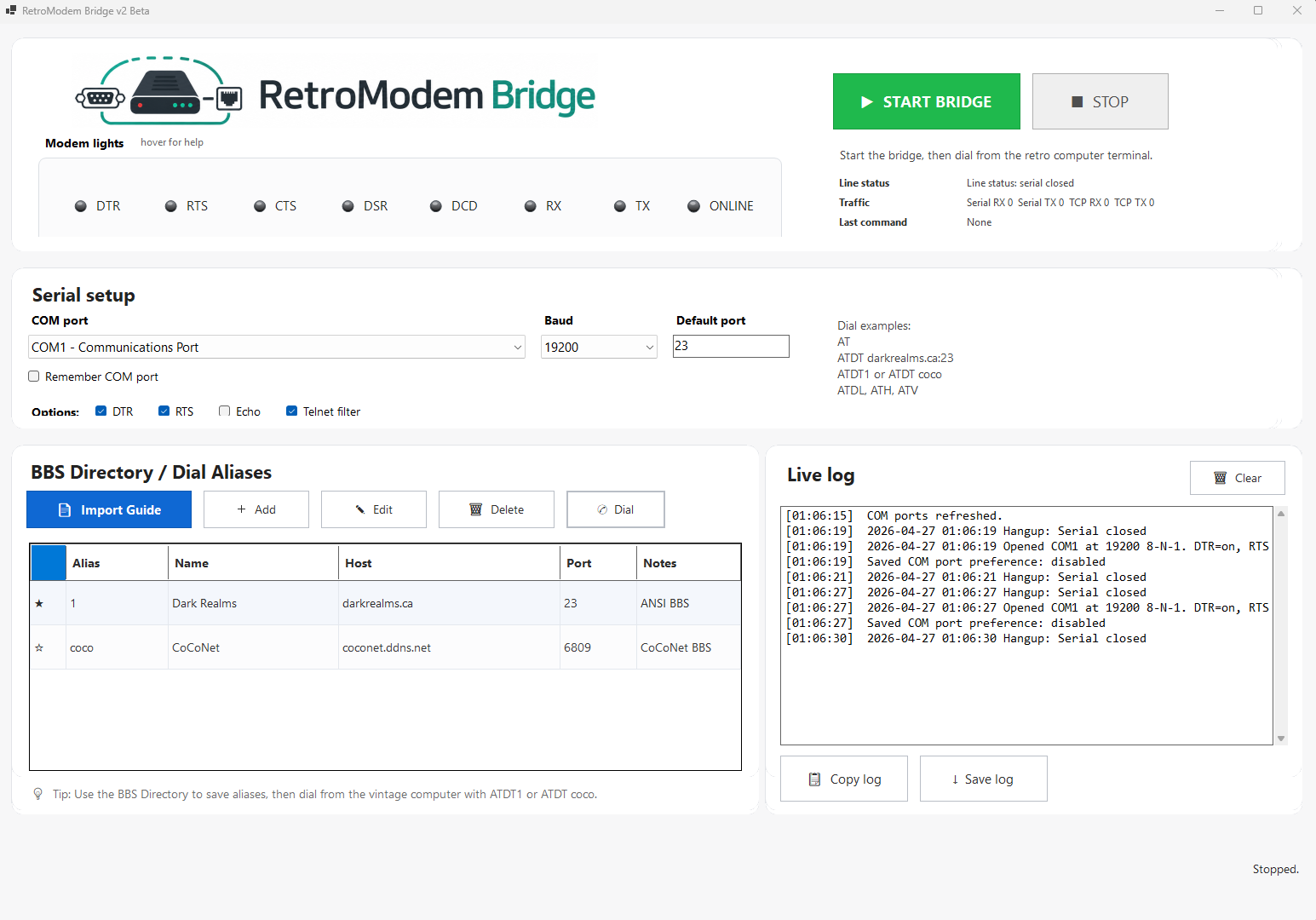Click the Live log scrollbar down arrow
The height and width of the screenshot is (920, 1316).
pos(1281,739)
